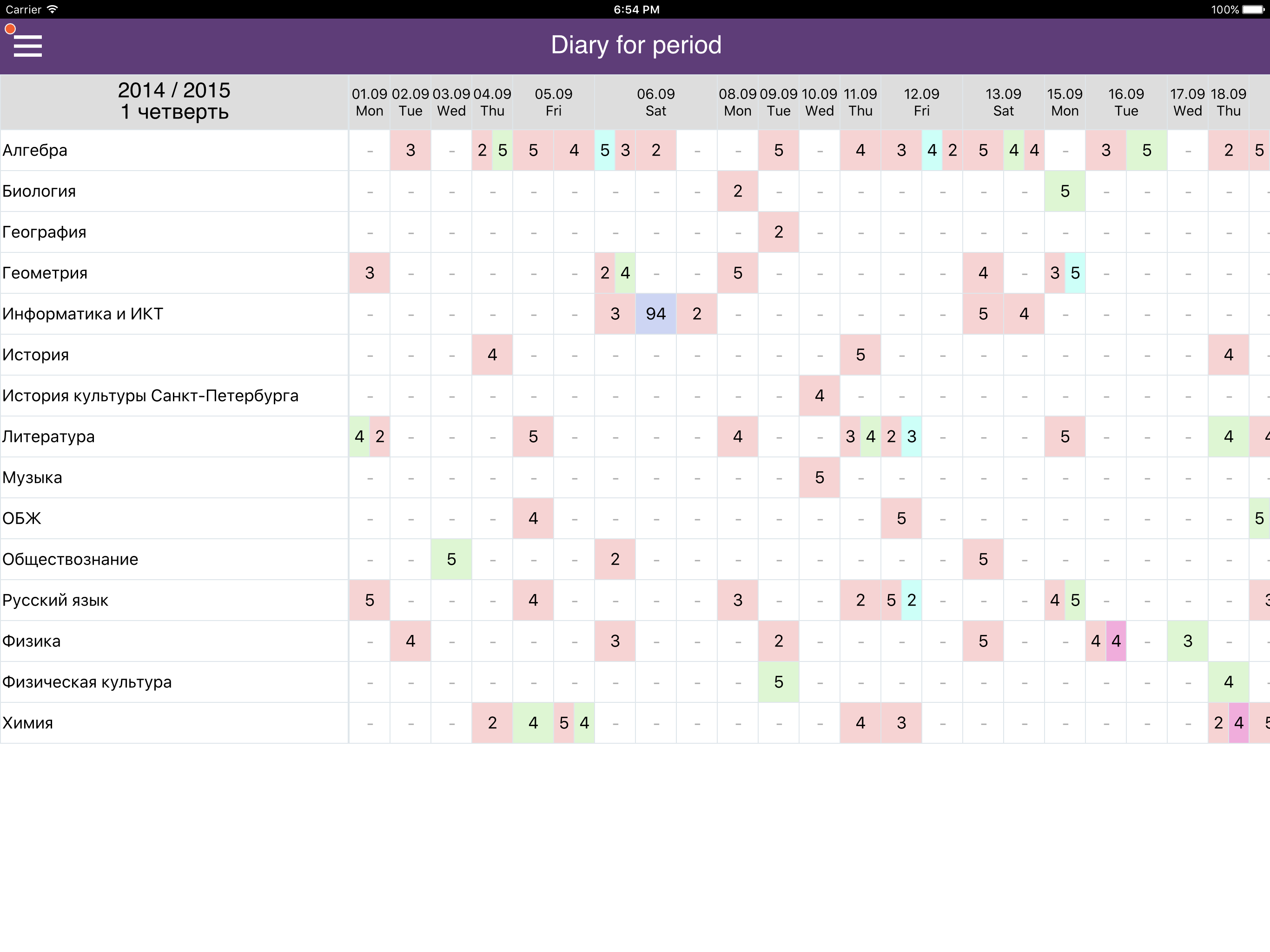Tap the Diary for period title
This screenshot has height=952, width=1270.
635,45
